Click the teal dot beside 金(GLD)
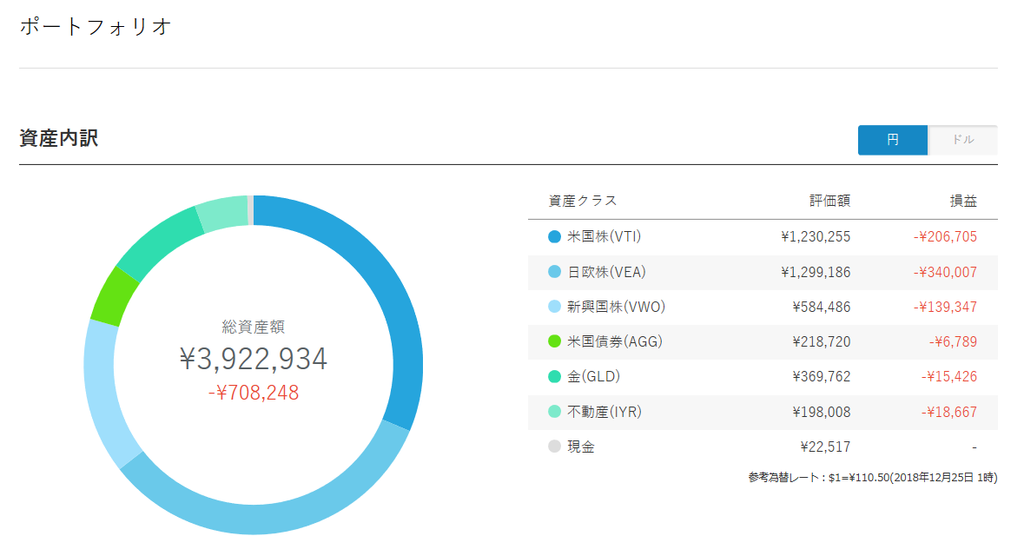This screenshot has height=536, width=1024. 554,377
